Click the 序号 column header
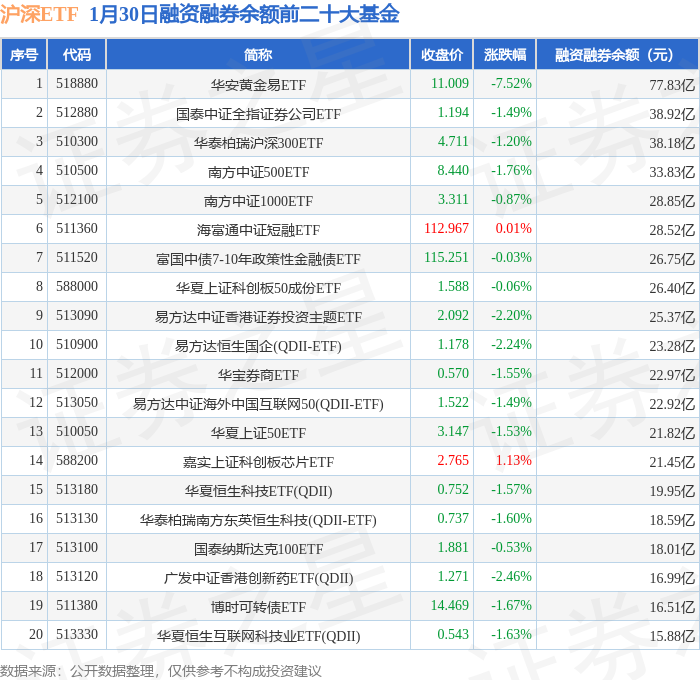The image size is (700, 680). (x=24, y=54)
